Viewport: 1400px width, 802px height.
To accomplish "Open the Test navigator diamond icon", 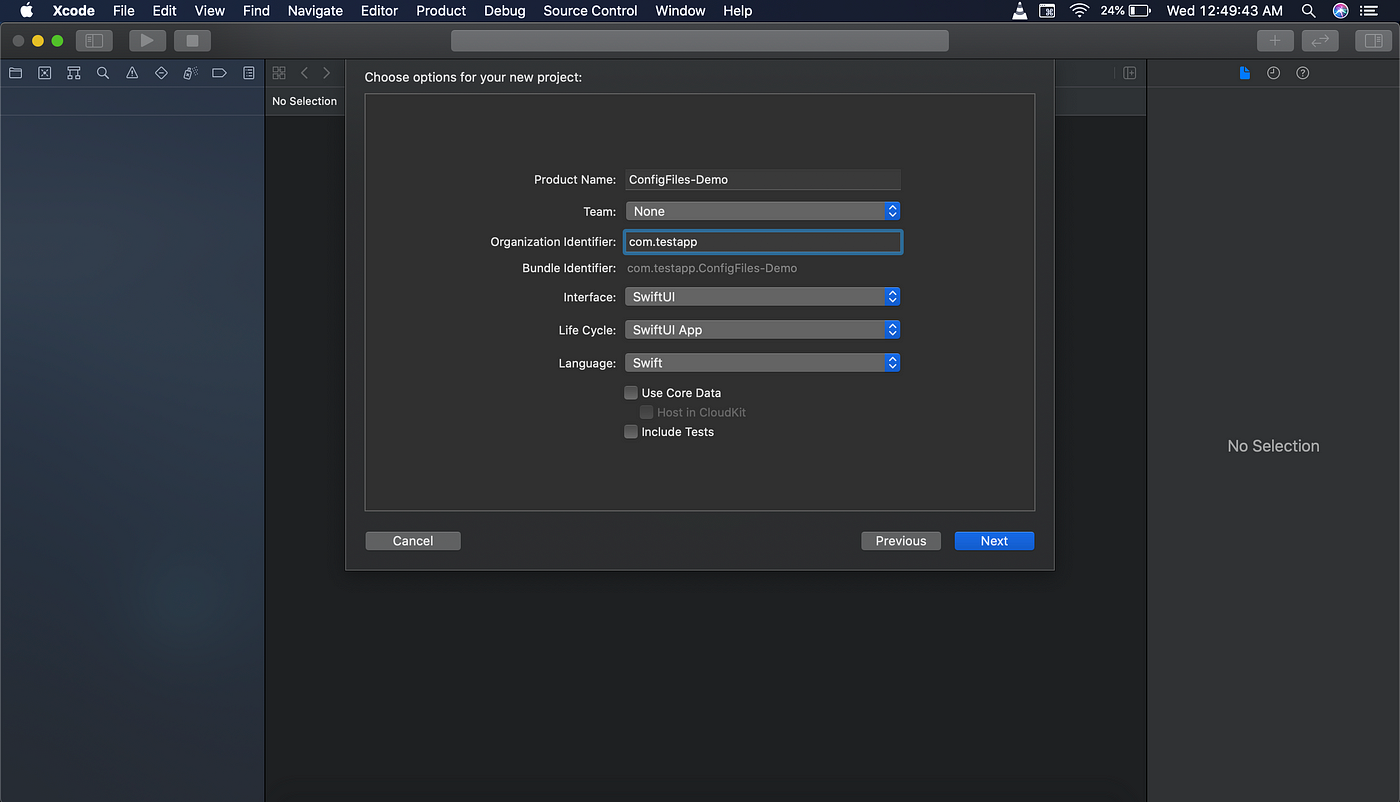I will 161,73.
